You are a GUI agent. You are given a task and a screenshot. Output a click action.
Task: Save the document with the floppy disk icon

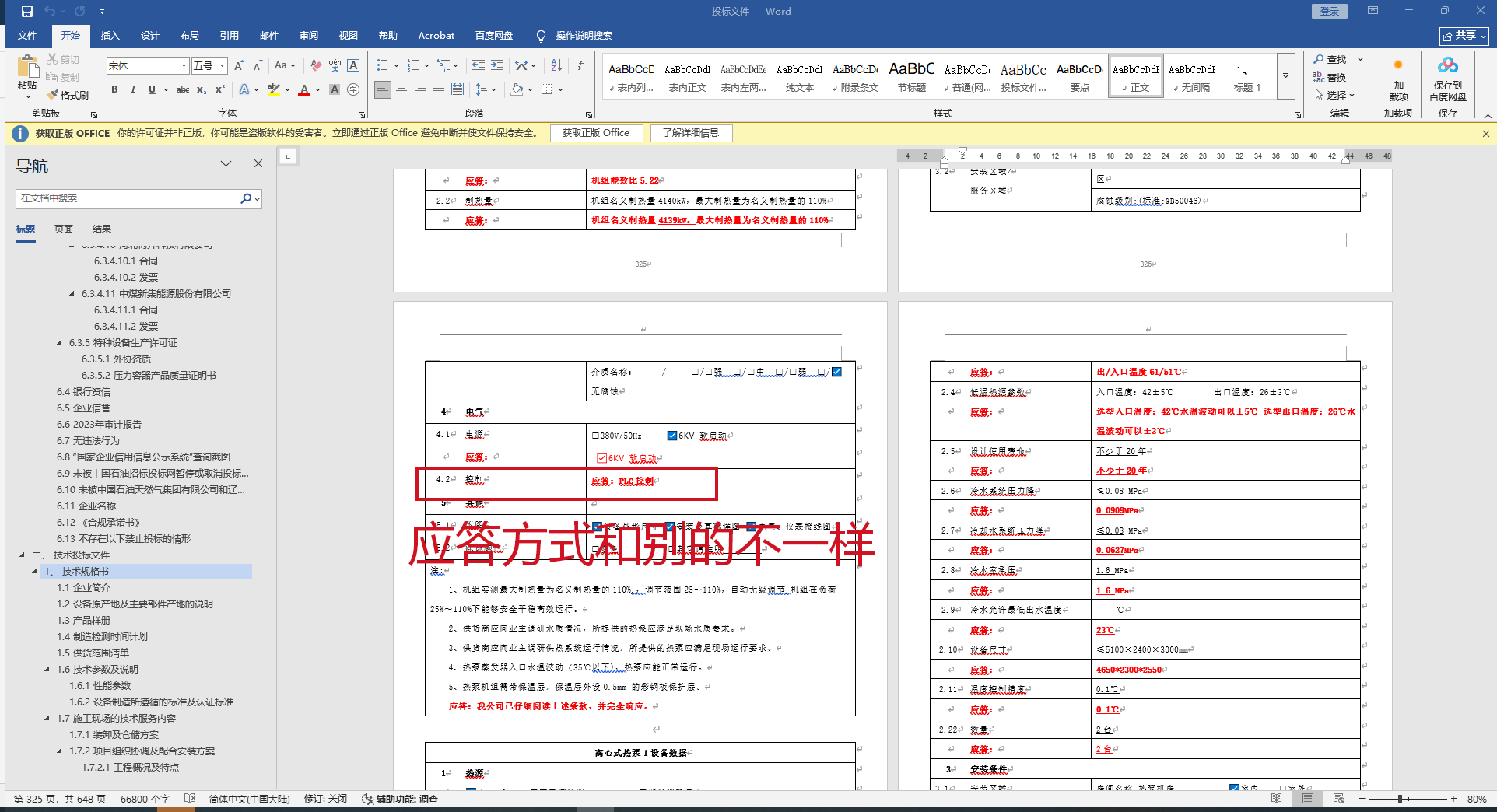(x=27, y=12)
